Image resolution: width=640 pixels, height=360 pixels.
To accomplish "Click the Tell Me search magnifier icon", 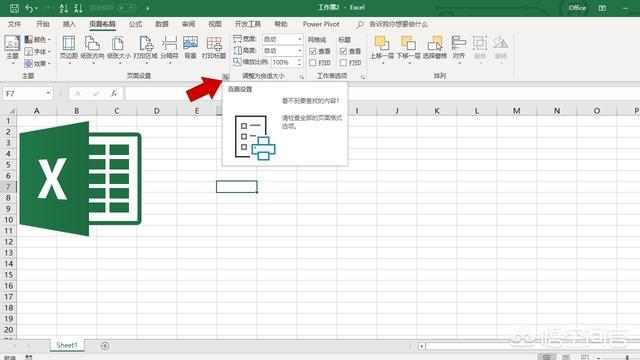I will tap(360, 24).
